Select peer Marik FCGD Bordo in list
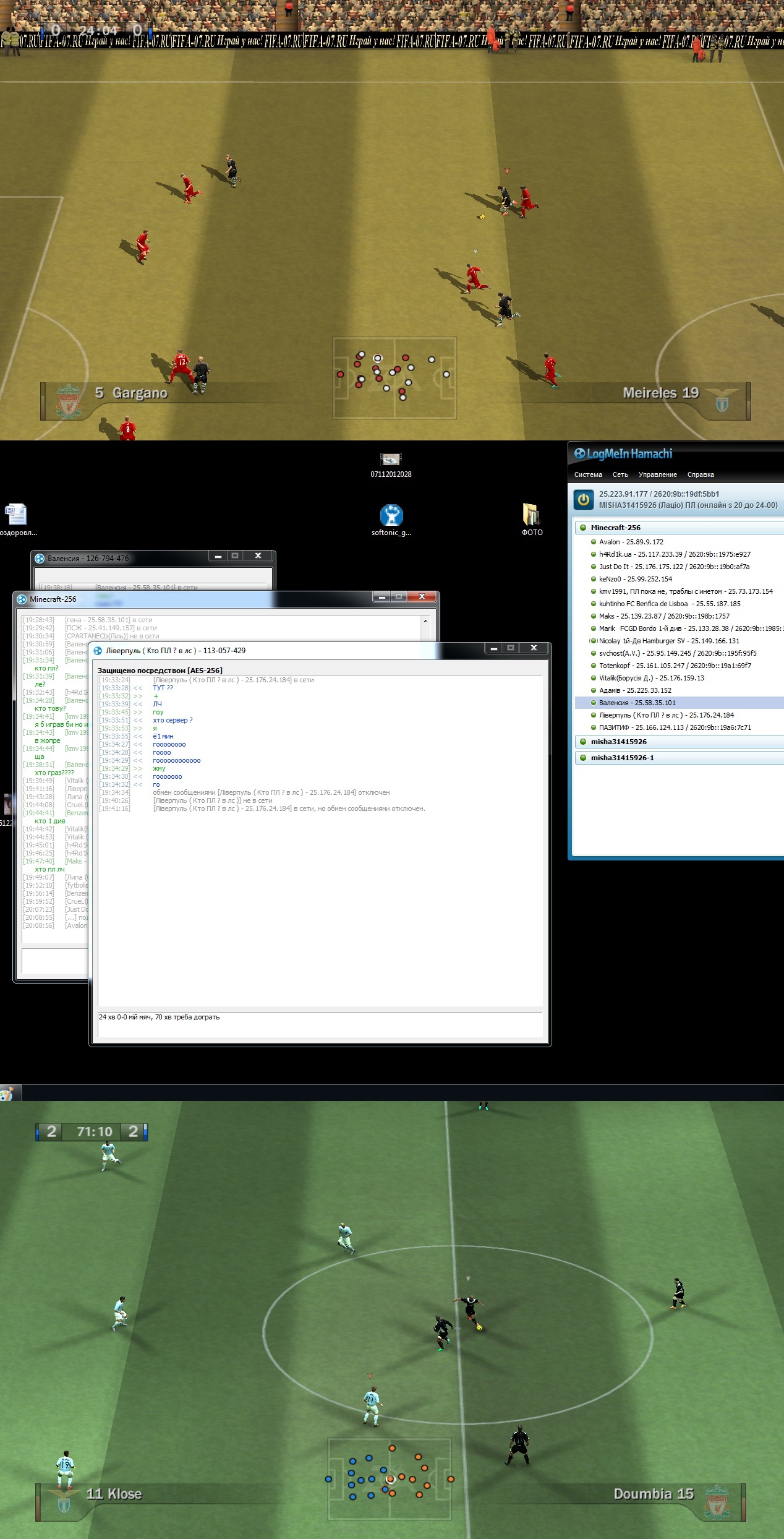This screenshot has width=784, height=1539. 680,628
